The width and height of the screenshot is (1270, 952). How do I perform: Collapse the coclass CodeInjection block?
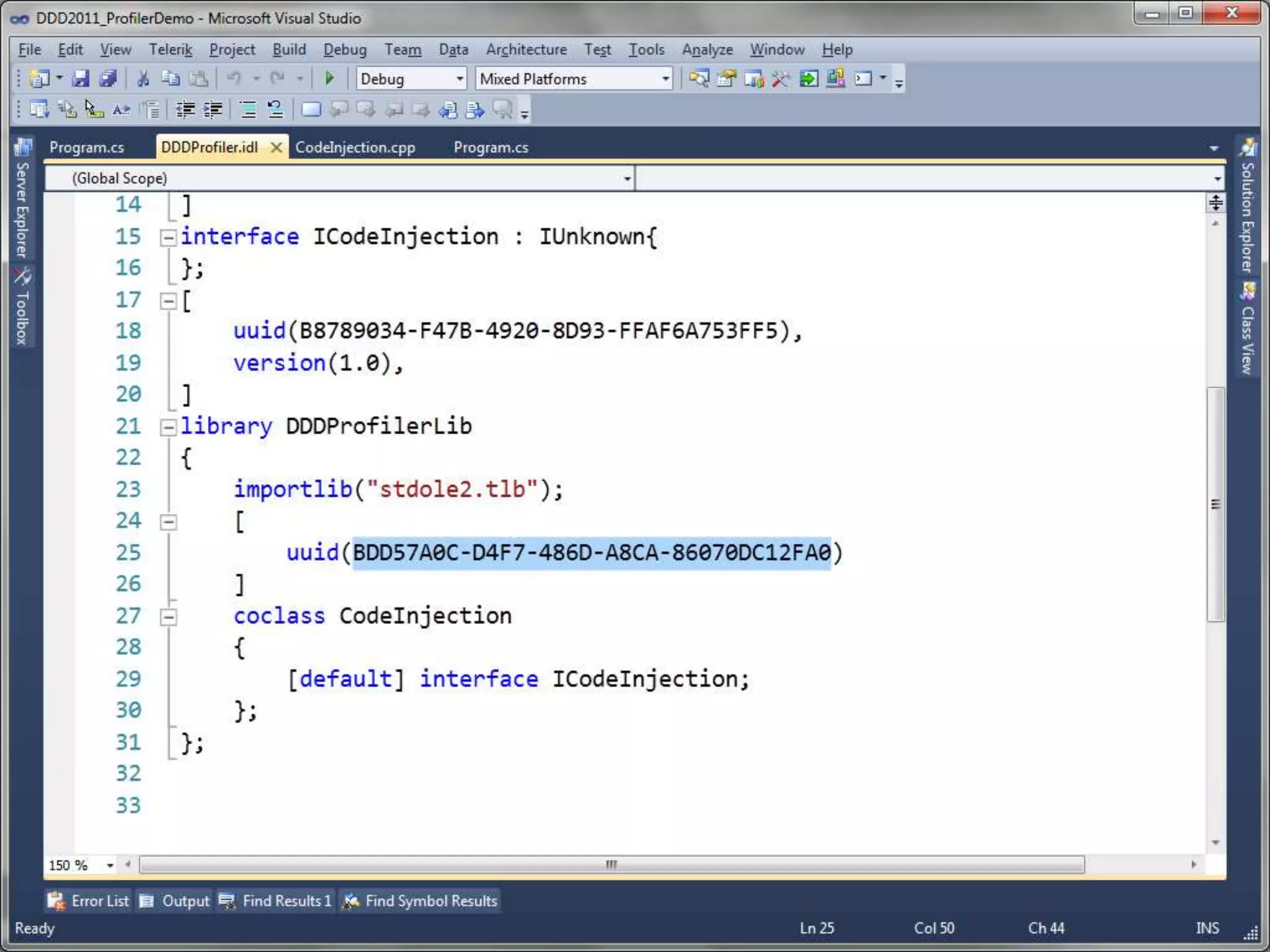(x=167, y=617)
